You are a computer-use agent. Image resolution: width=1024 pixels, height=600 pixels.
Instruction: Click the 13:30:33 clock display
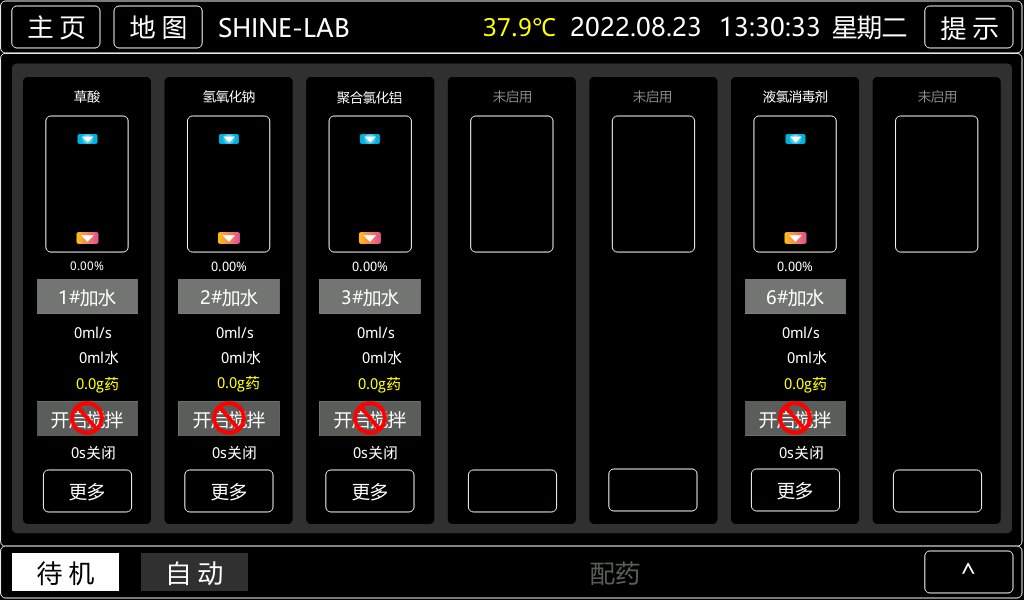769,27
